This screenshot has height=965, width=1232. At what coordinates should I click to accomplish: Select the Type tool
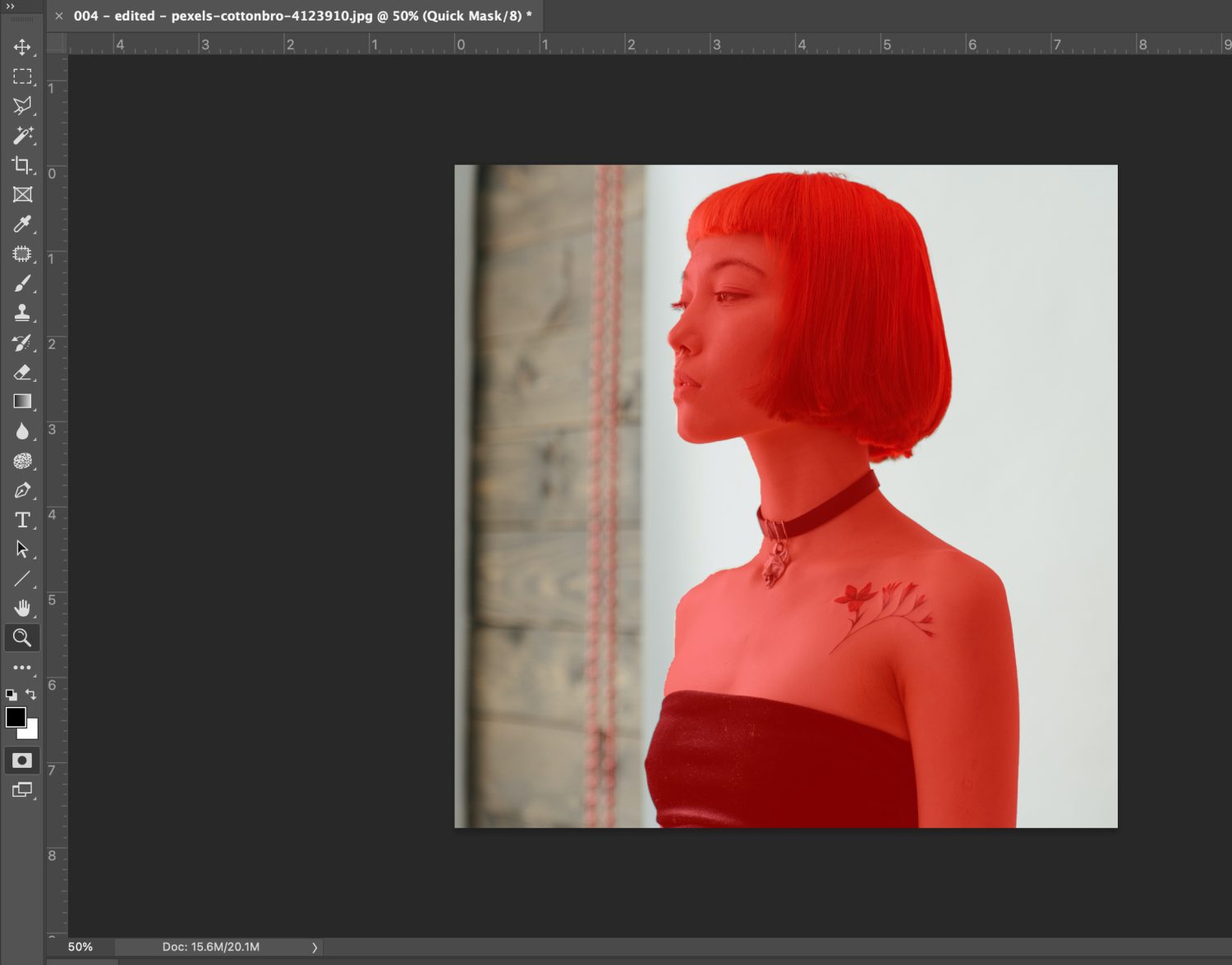[22, 520]
